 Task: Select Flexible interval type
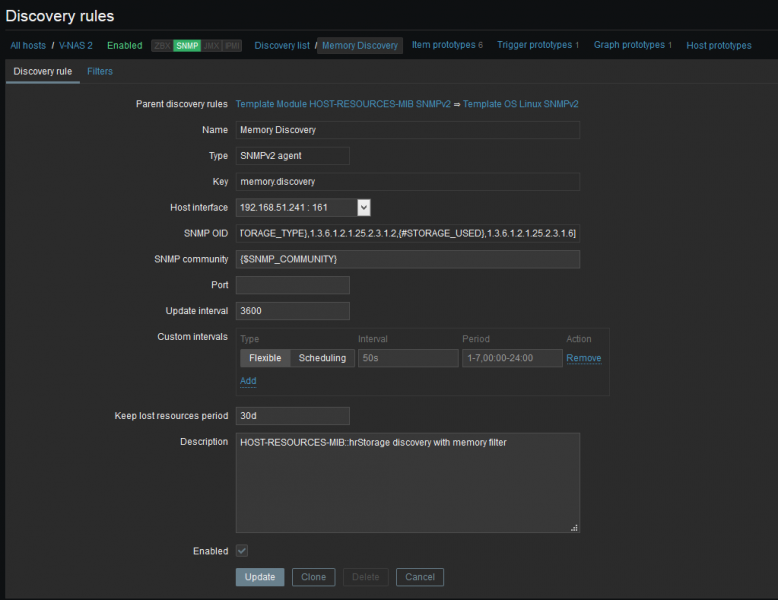265,358
